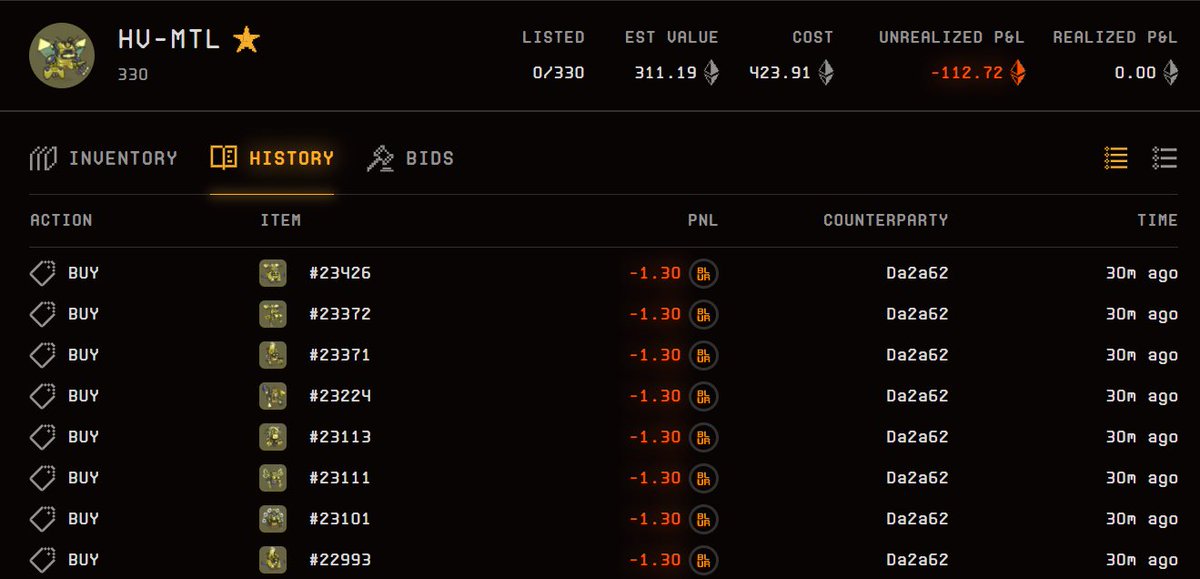
Task: Click the orange Ethereum icon beside -112.72
Action: pos(1018,72)
